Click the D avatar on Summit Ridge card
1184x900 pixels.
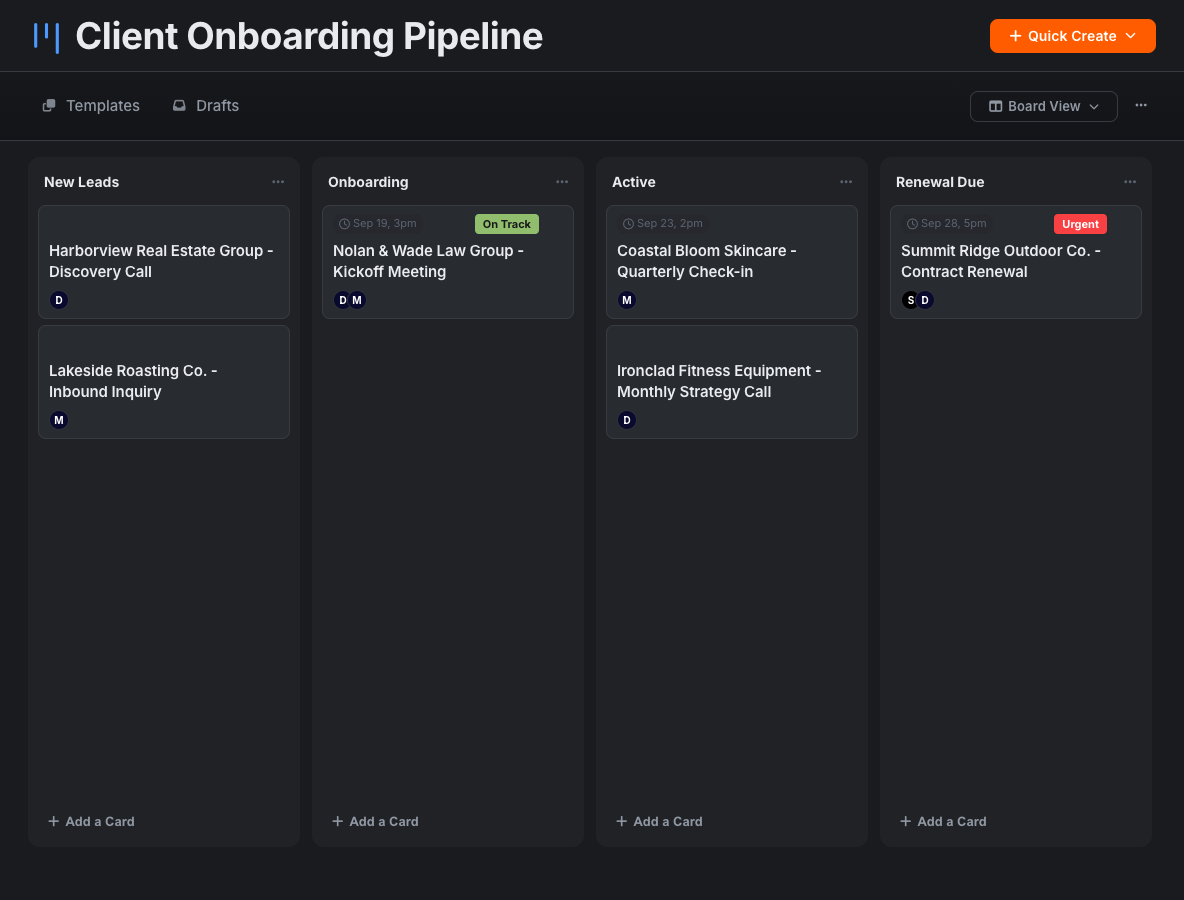pos(925,301)
